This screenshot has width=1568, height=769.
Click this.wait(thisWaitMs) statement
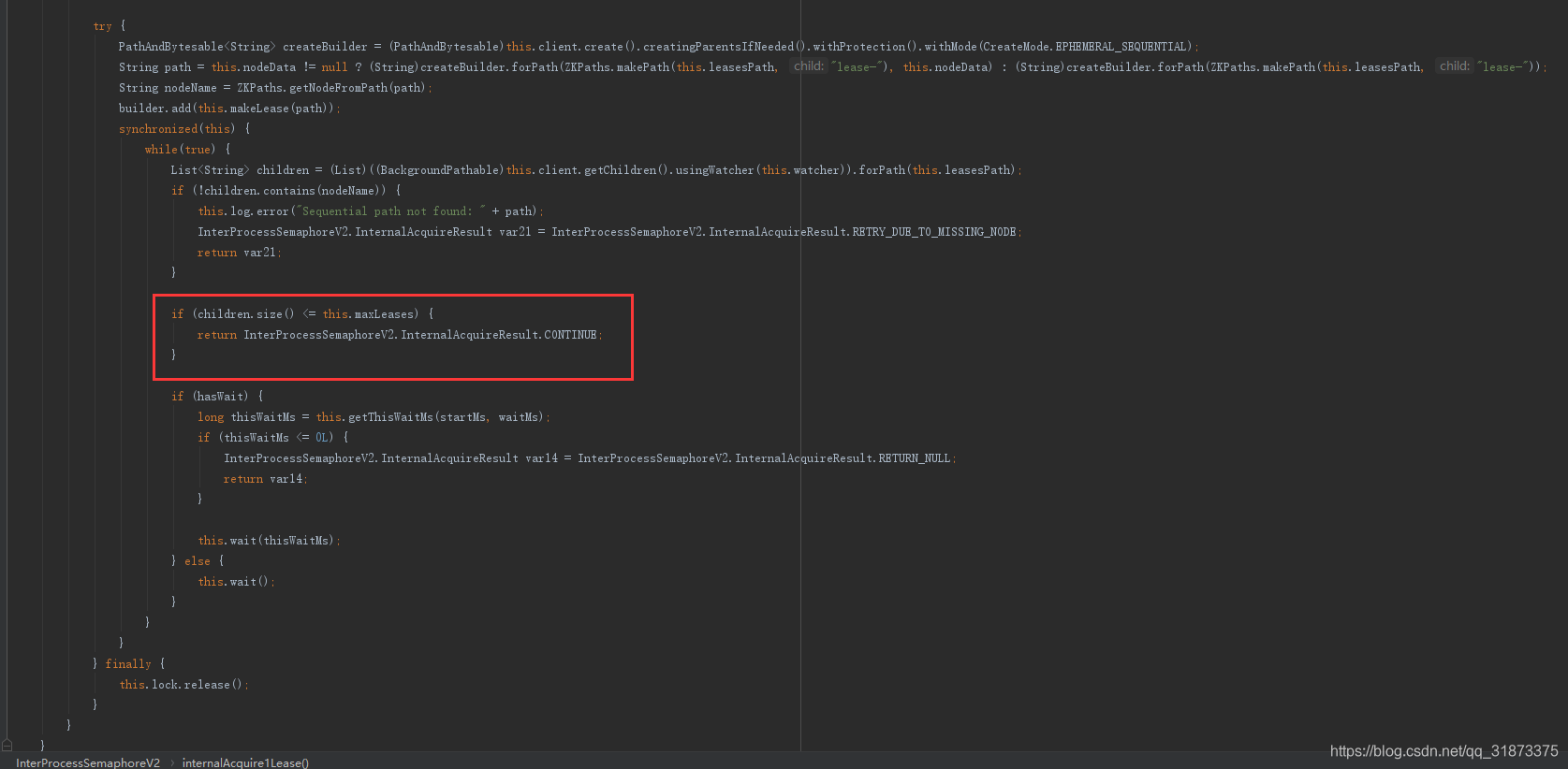tap(269, 541)
